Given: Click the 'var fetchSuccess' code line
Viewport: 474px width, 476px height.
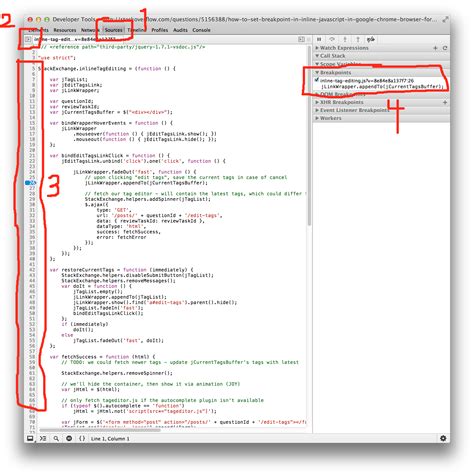Looking at the screenshot, I should point(102,357).
